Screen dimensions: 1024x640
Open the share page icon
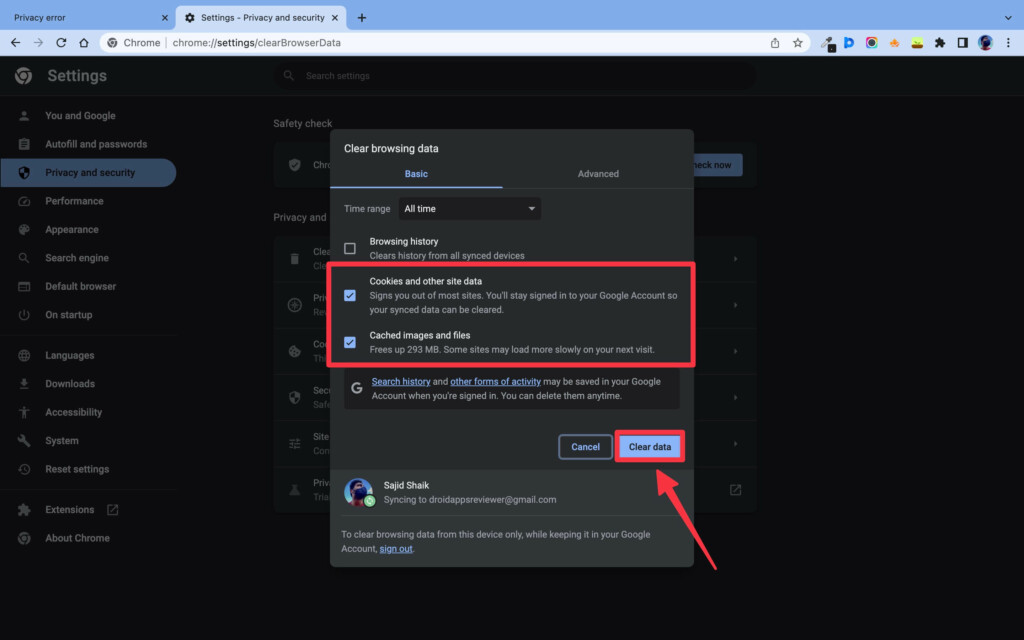tap(775, 43)
